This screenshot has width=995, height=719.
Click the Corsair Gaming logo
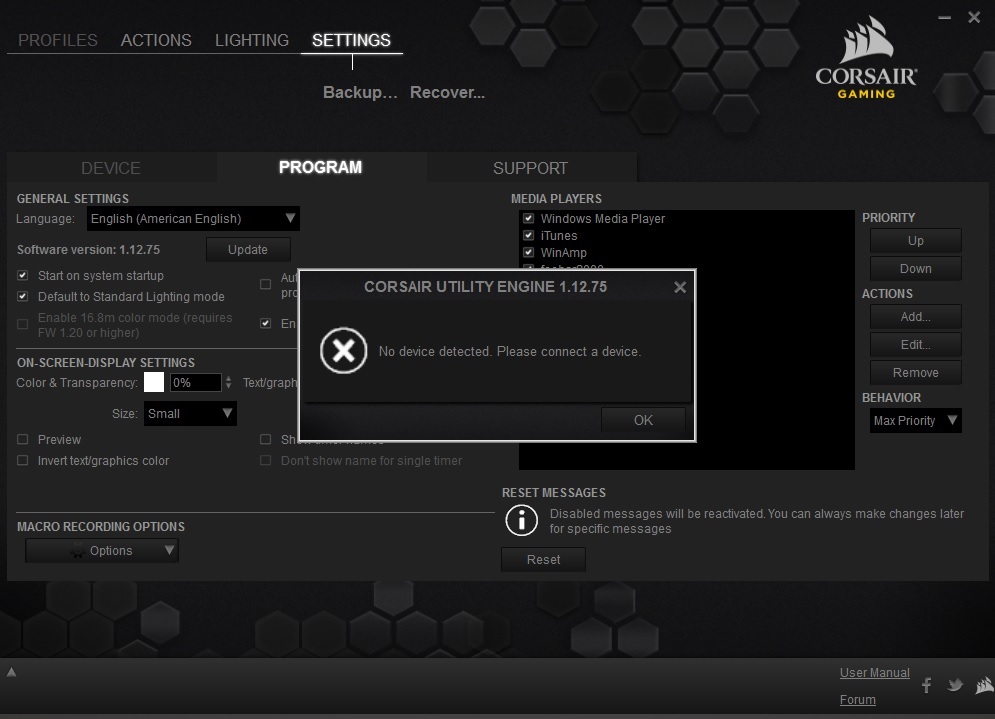866,58
